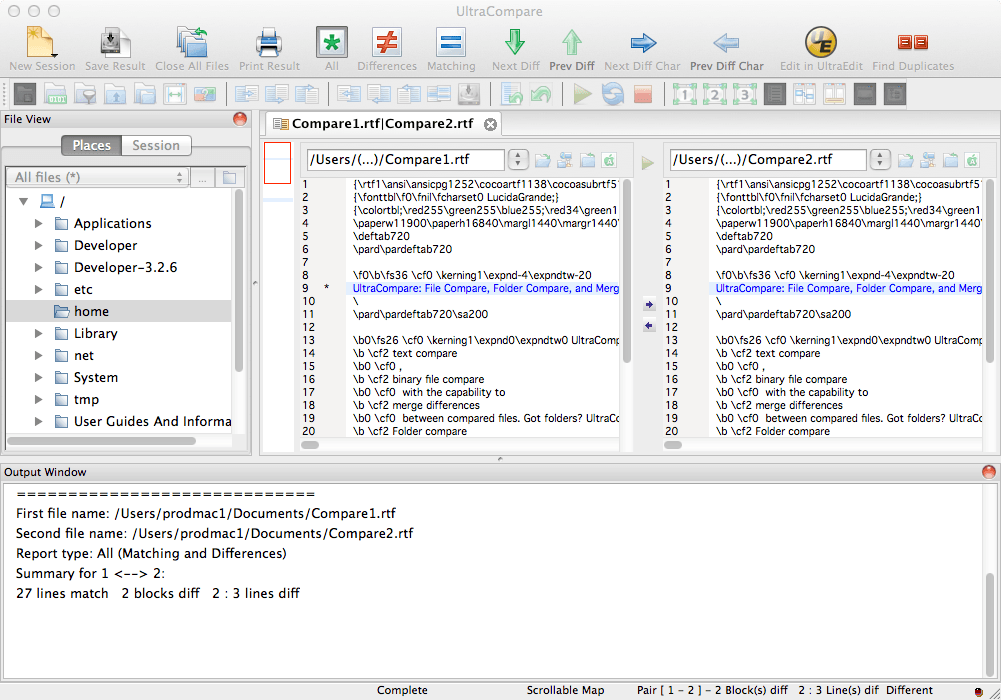Click the red stop icon

pyautogui.click(x=643, y=94)
